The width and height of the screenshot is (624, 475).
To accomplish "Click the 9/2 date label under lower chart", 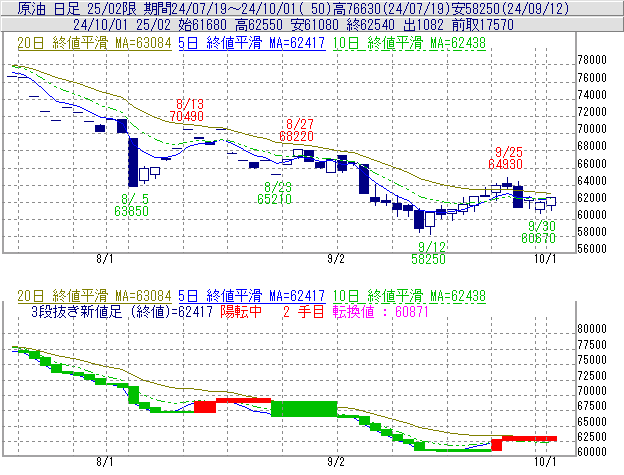I will click(336, 462).
